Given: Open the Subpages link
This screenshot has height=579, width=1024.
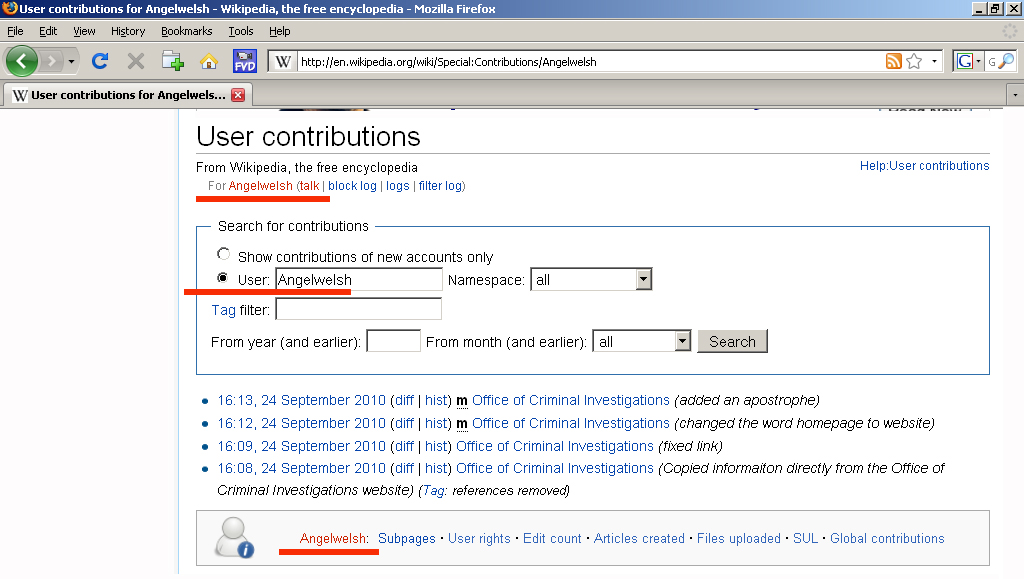Looking at the screenshot, I should 407,539.
